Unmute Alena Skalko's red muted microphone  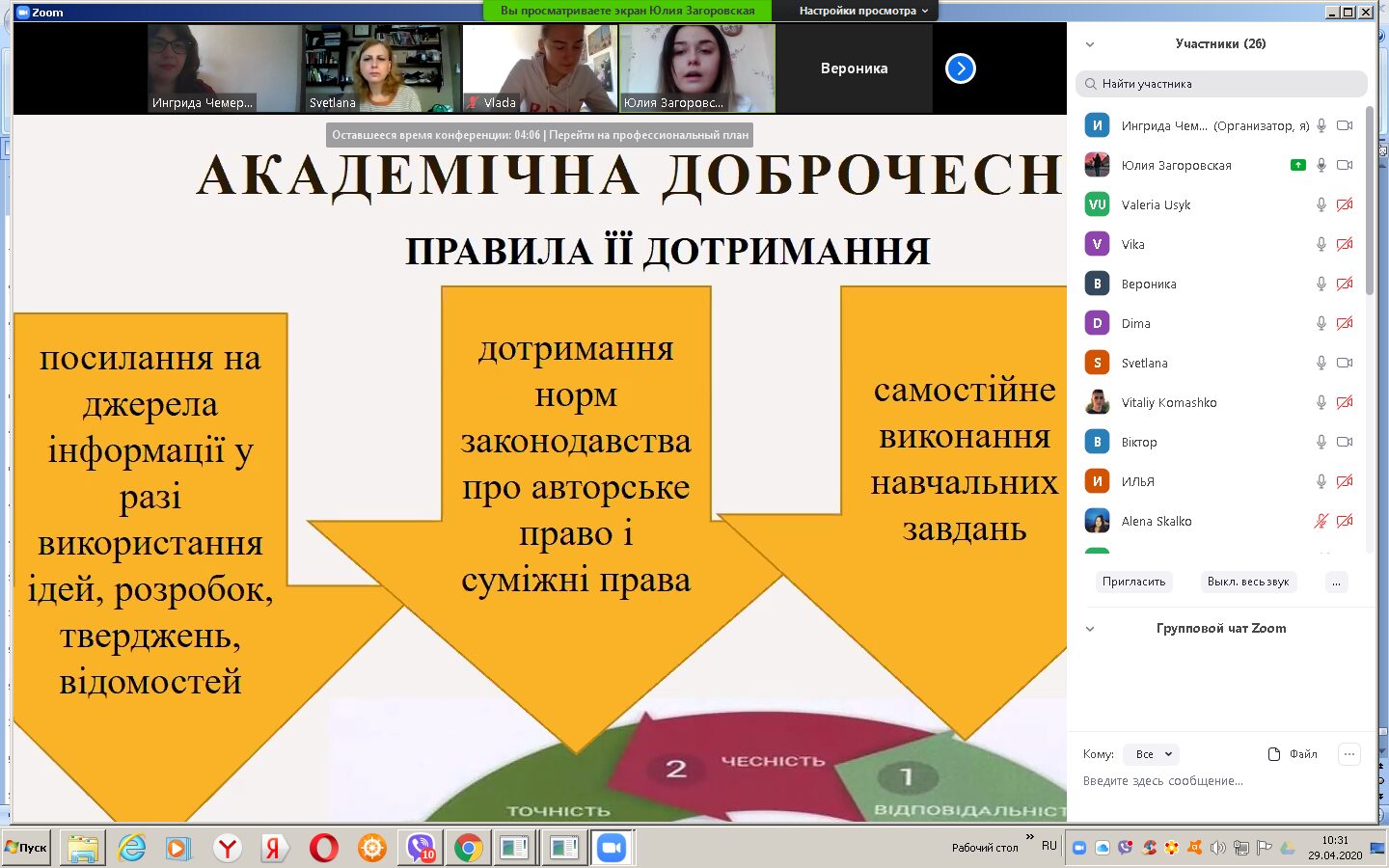point(1321,521)
